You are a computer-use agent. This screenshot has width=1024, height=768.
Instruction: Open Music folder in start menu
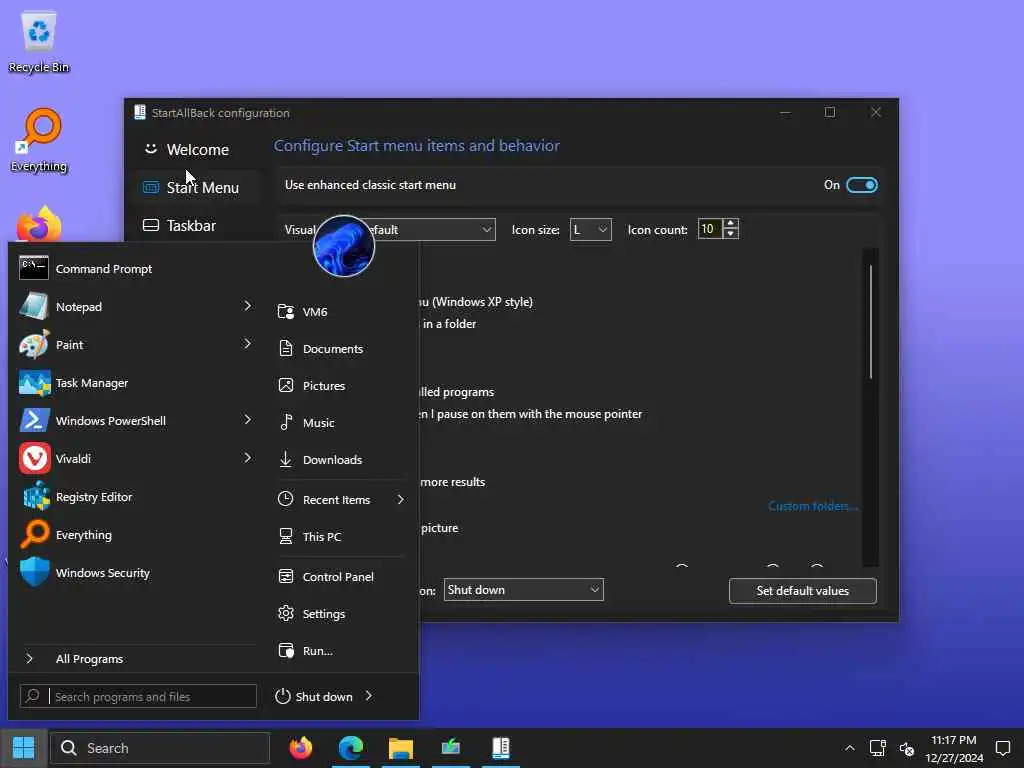(340, 423)
